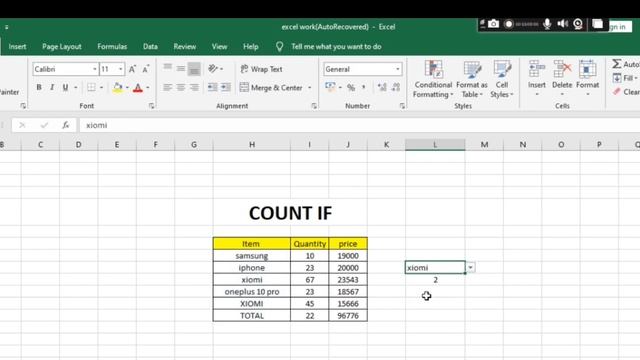
Task: Click Fill down icon
Action: pyautogui.click(x=617, y=78)
